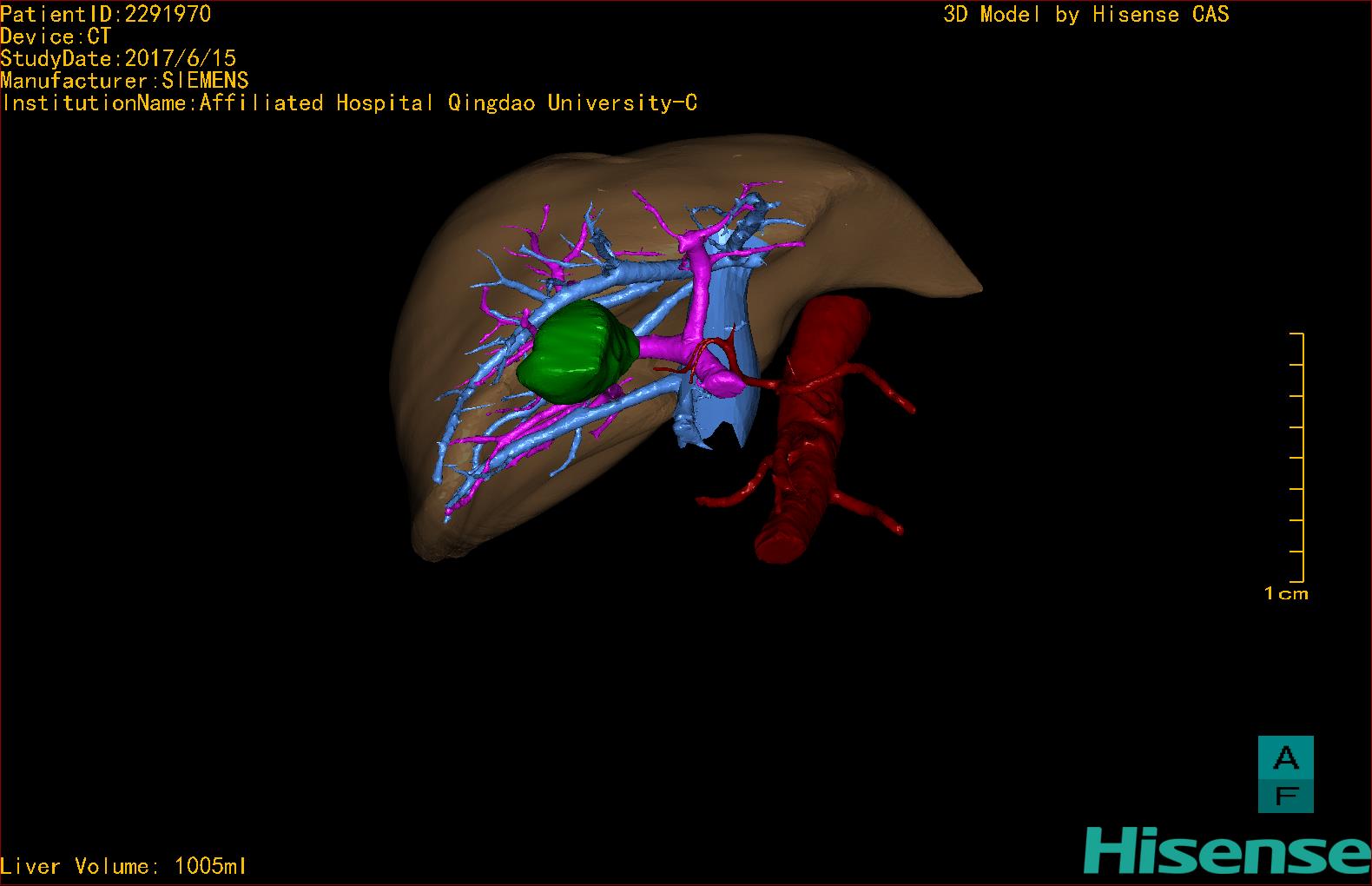Viewport: 1372px width, 886px height.
Task: Click the StudyDate 2017/6/15 label
Action: coord(118,58)
